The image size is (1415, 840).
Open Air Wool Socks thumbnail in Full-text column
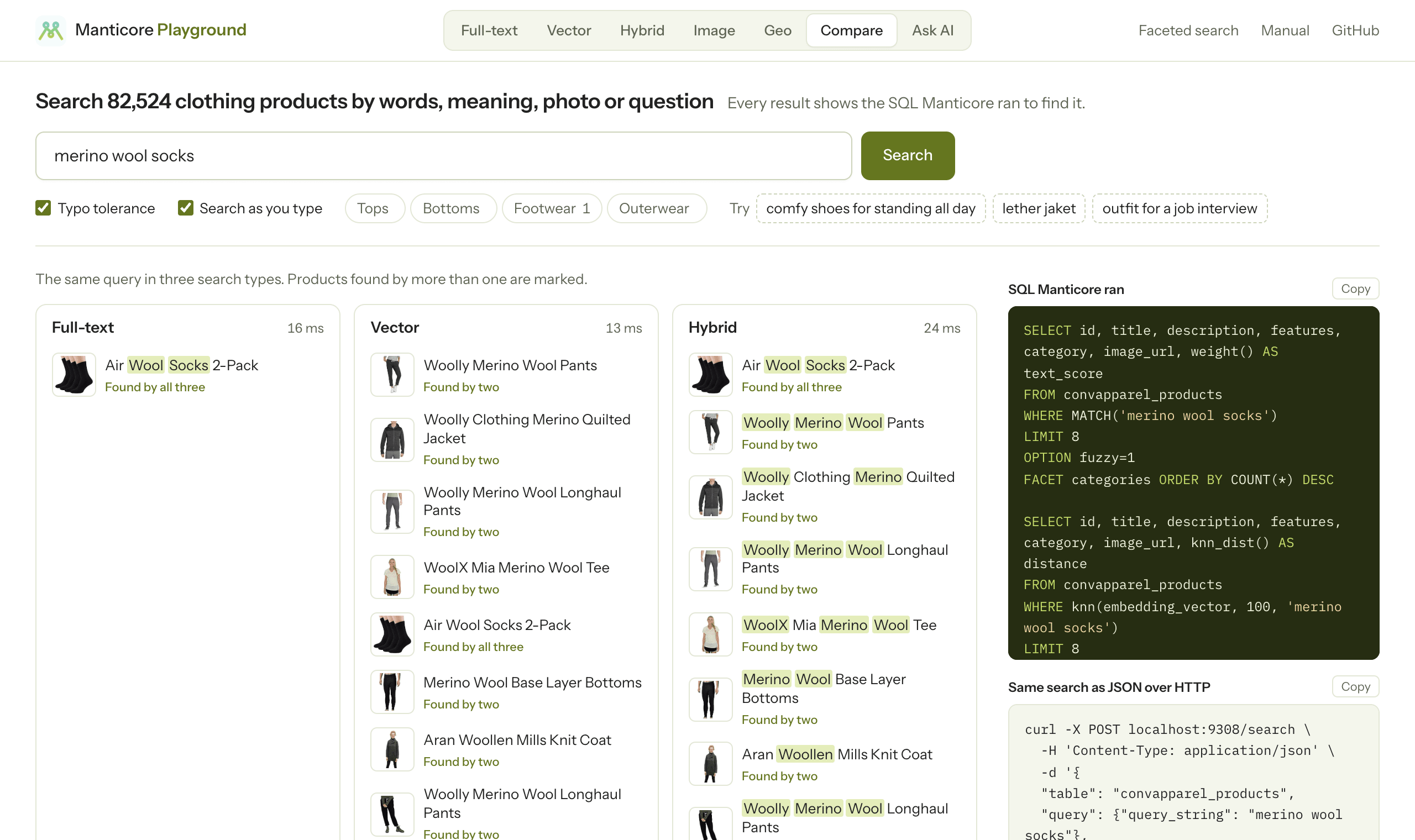pyautogui.click(x=74, y=375)
